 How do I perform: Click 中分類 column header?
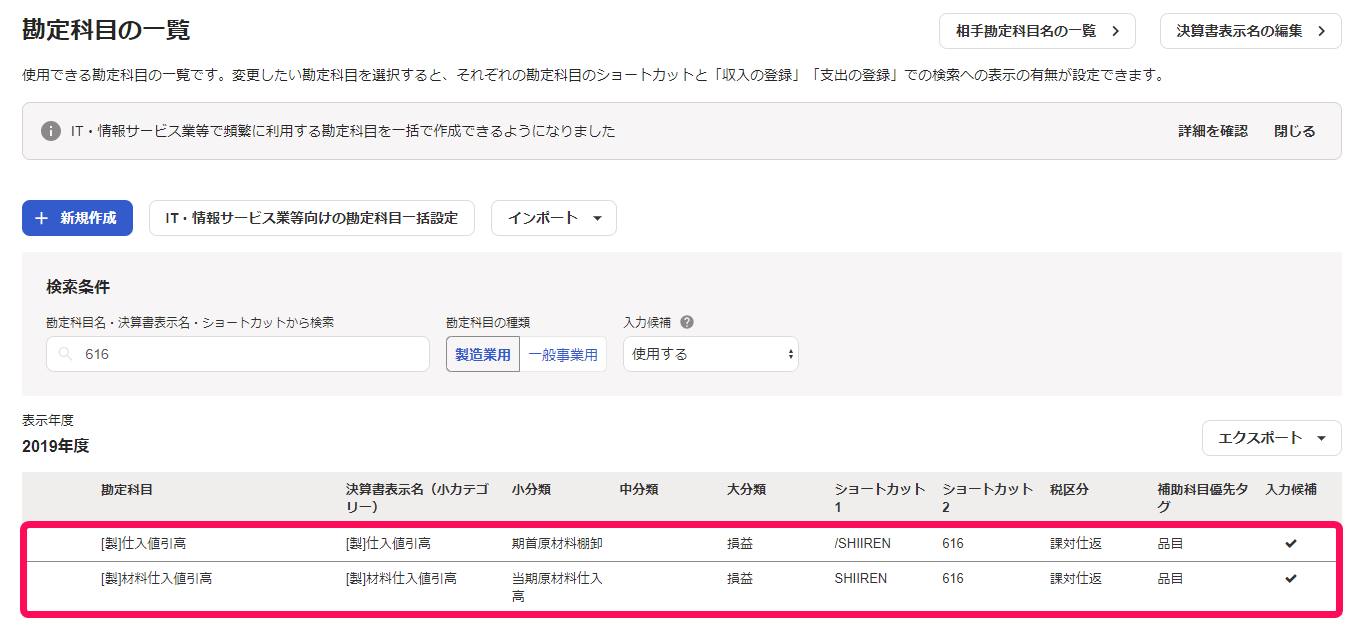[639, 489]
